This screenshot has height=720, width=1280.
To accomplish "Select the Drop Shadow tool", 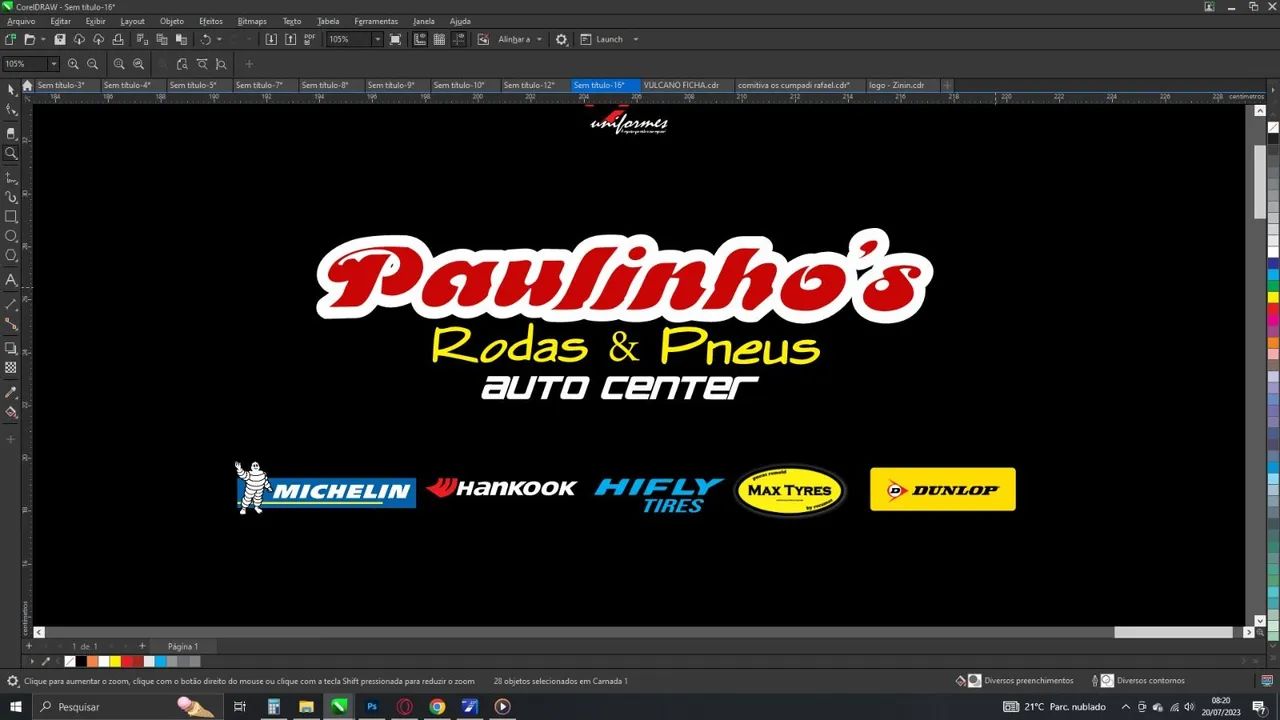I will point(11,348).
